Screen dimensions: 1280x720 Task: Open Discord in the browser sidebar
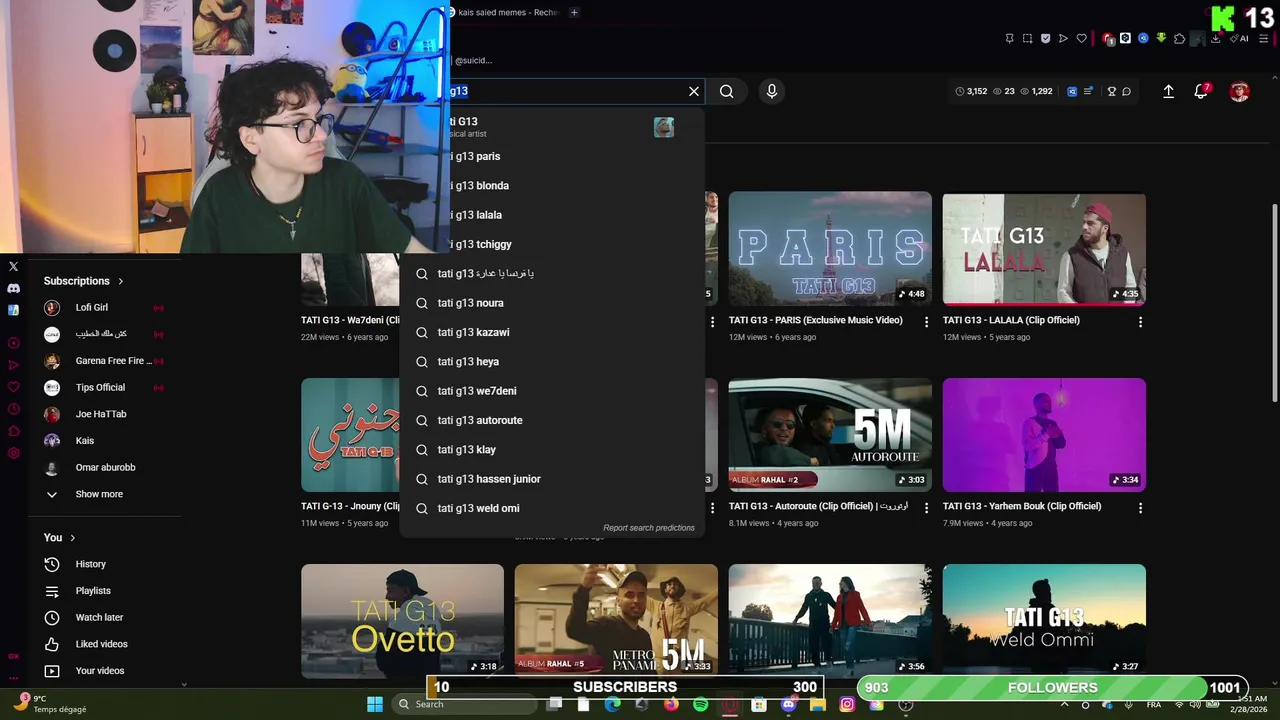pyautogui.click(x=13, y=288)
